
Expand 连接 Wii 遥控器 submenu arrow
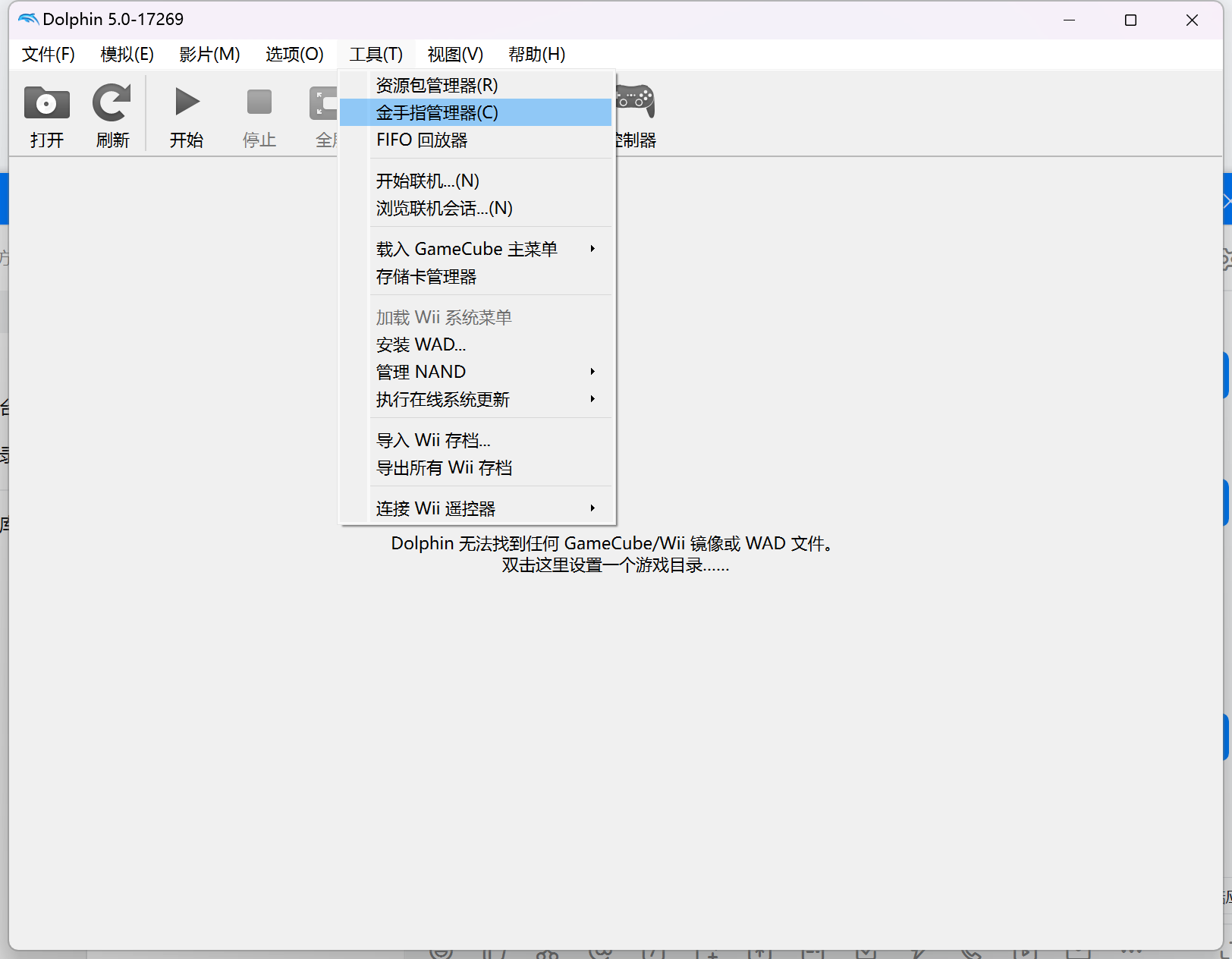(x=592, y=508)
